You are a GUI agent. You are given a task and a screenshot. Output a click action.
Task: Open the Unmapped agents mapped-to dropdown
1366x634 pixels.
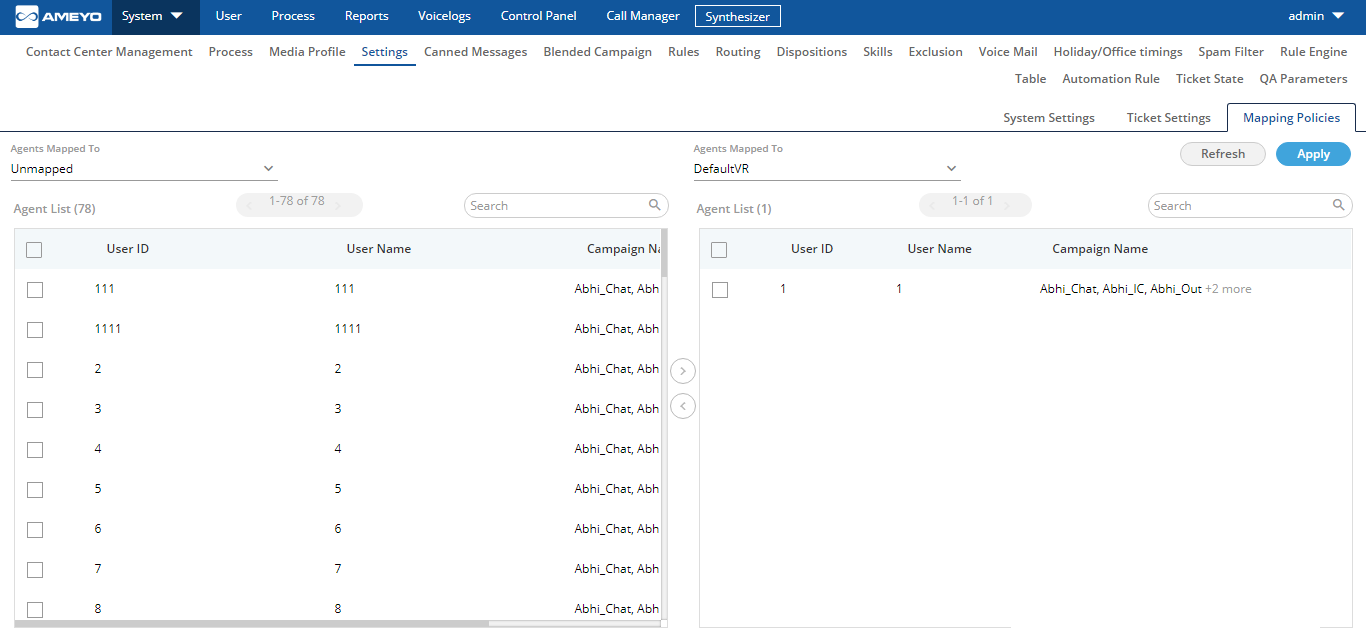click(144, 169)
